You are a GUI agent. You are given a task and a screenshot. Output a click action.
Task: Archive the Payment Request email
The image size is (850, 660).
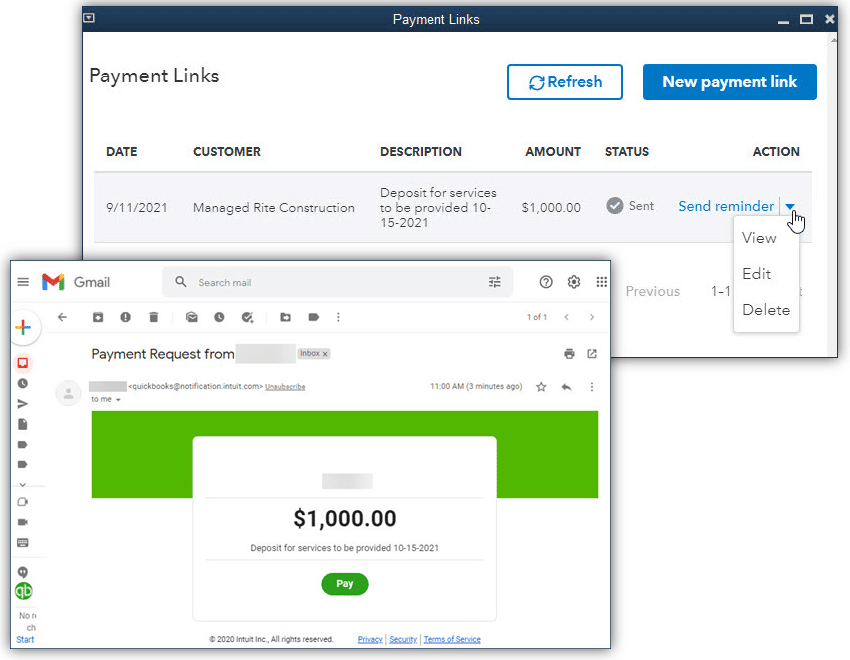click(98, 317)
